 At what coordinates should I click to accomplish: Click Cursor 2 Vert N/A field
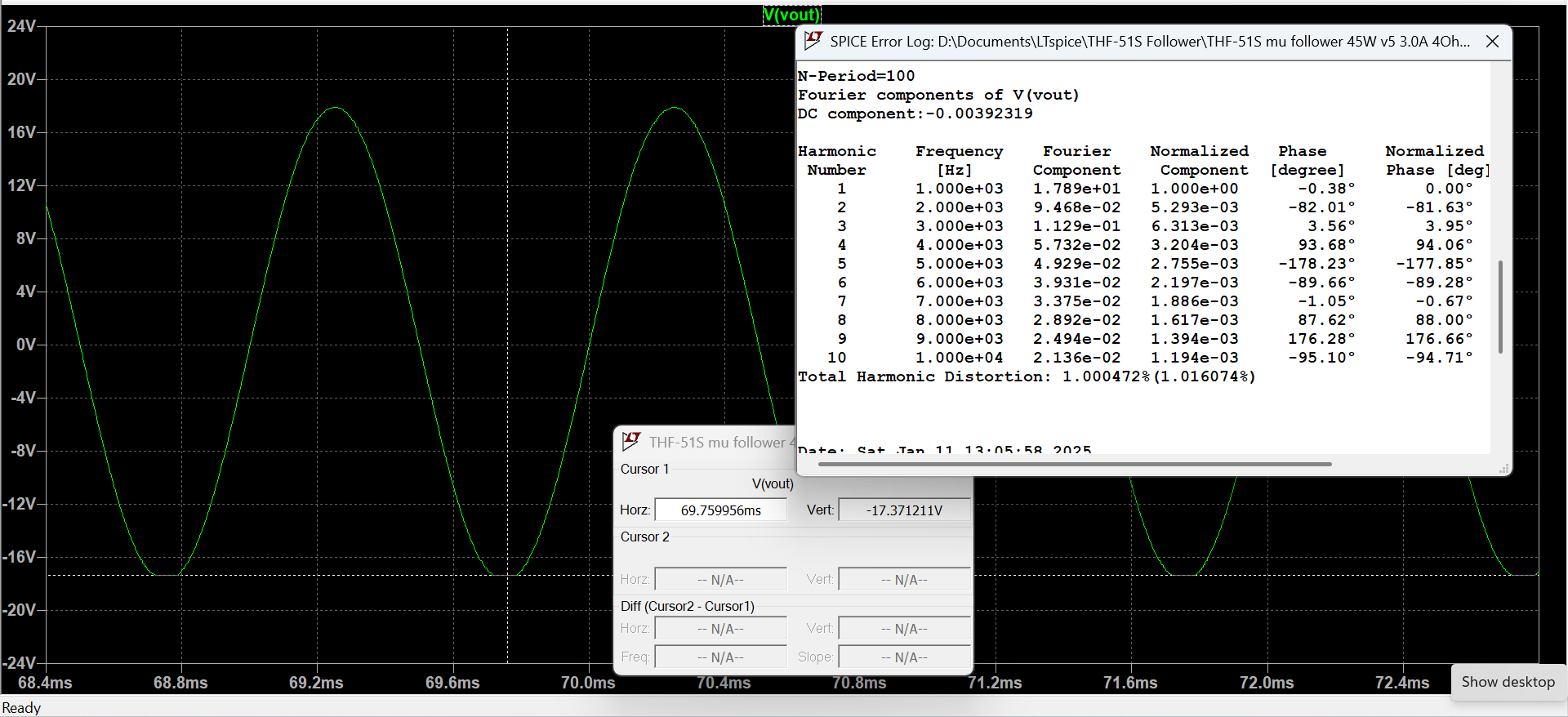tap(905, 580)
